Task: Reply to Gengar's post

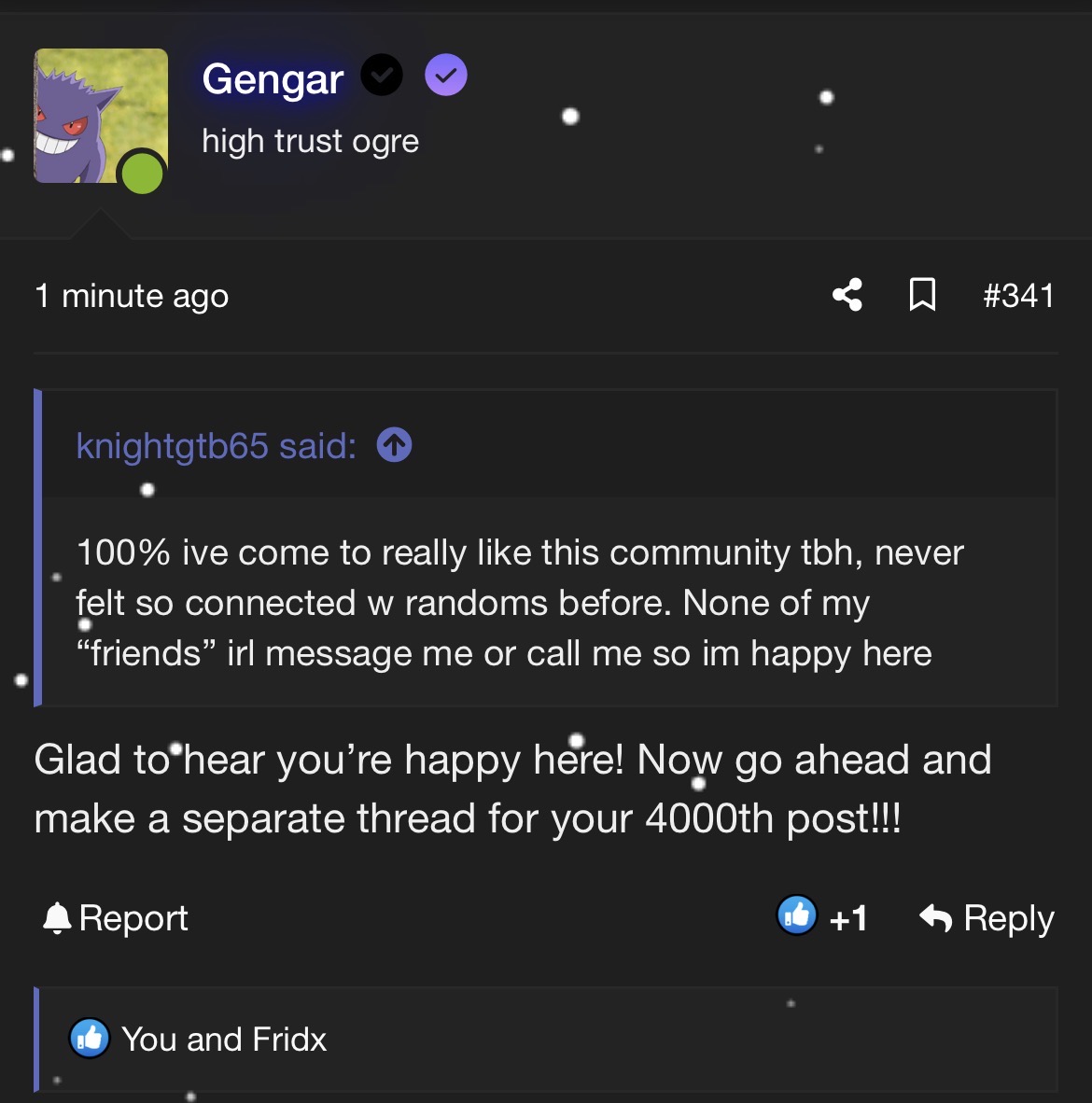Action: point(987,918)
